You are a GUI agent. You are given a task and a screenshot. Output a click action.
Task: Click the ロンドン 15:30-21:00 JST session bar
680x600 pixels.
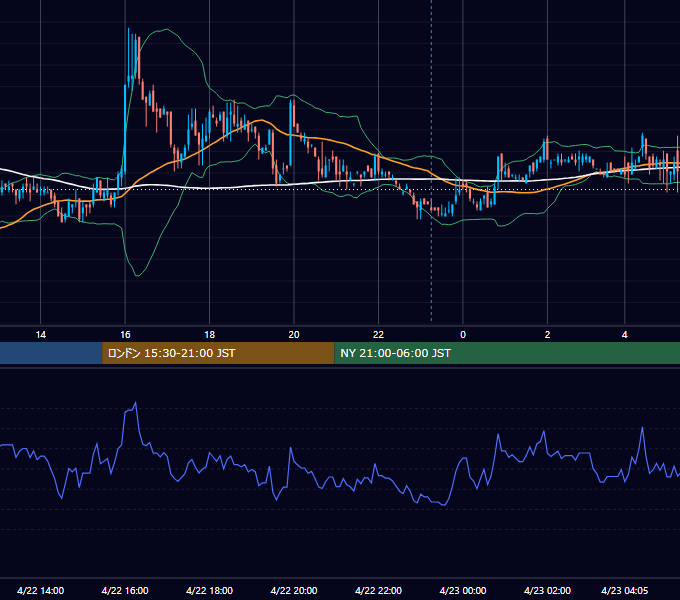(x=218, y=353)
